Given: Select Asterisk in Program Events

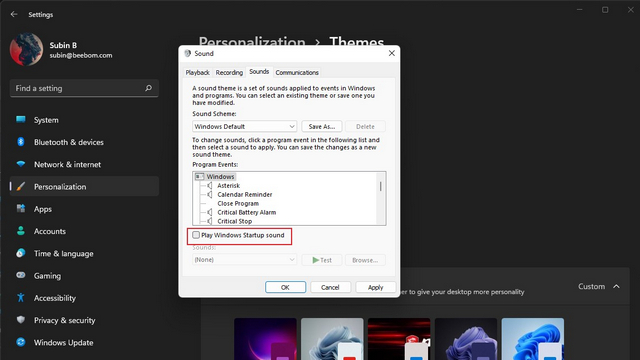Looking at the screenshot, I should click(229, 185).
